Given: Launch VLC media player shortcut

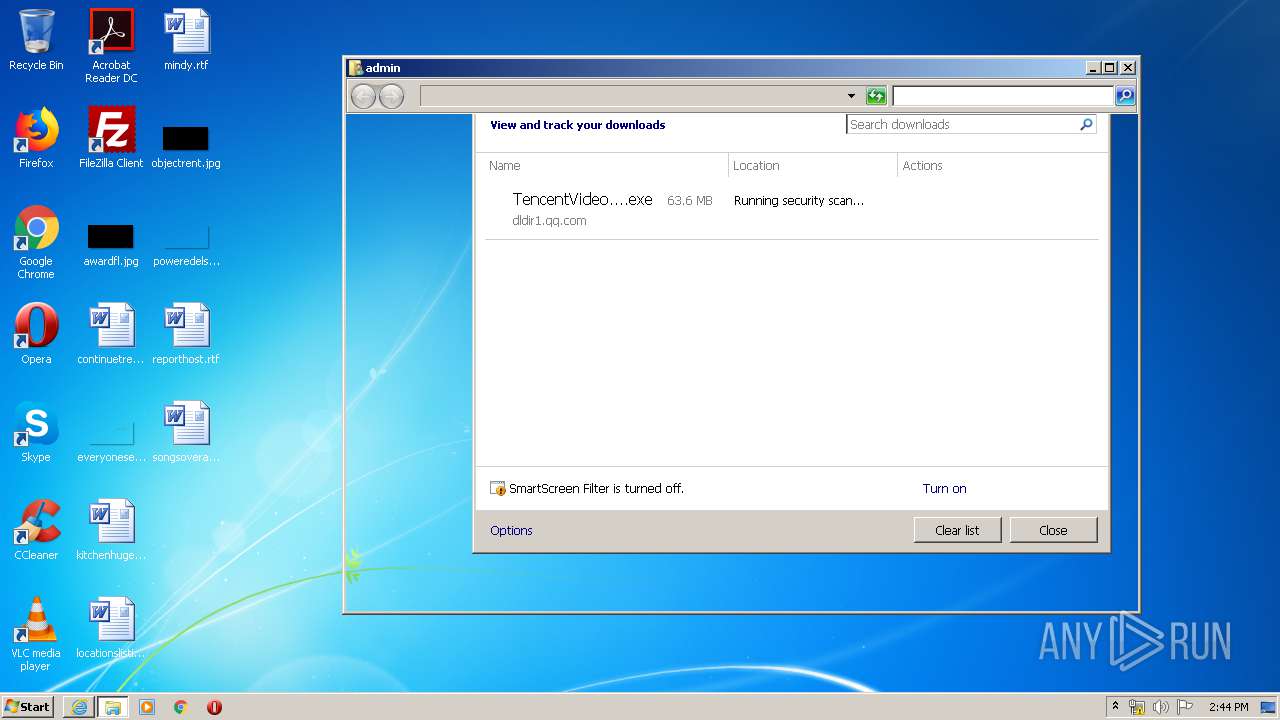Looking at the screenshot, I should 36,634.
